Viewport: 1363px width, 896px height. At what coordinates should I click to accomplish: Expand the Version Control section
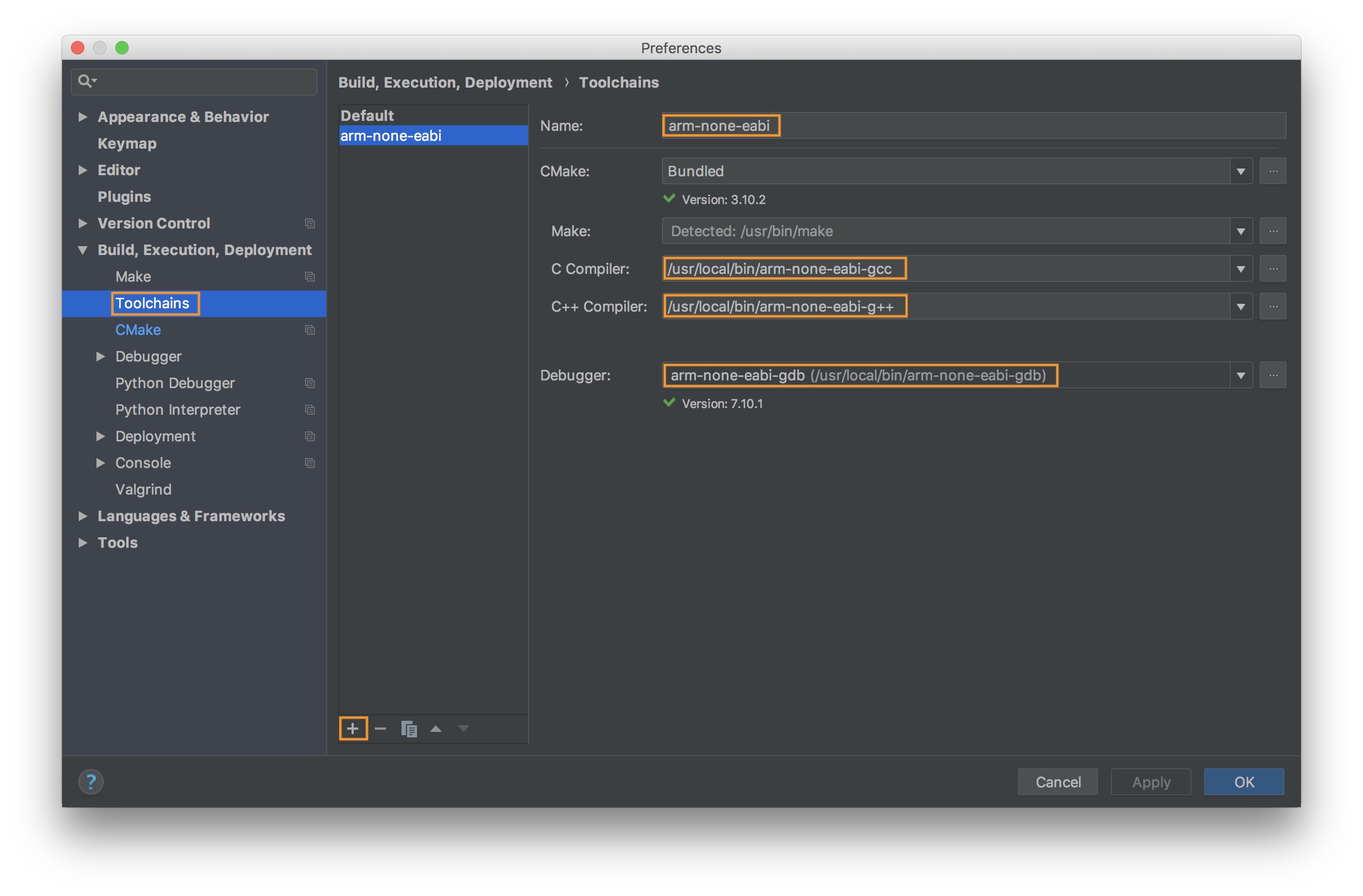tap(83, 223)
